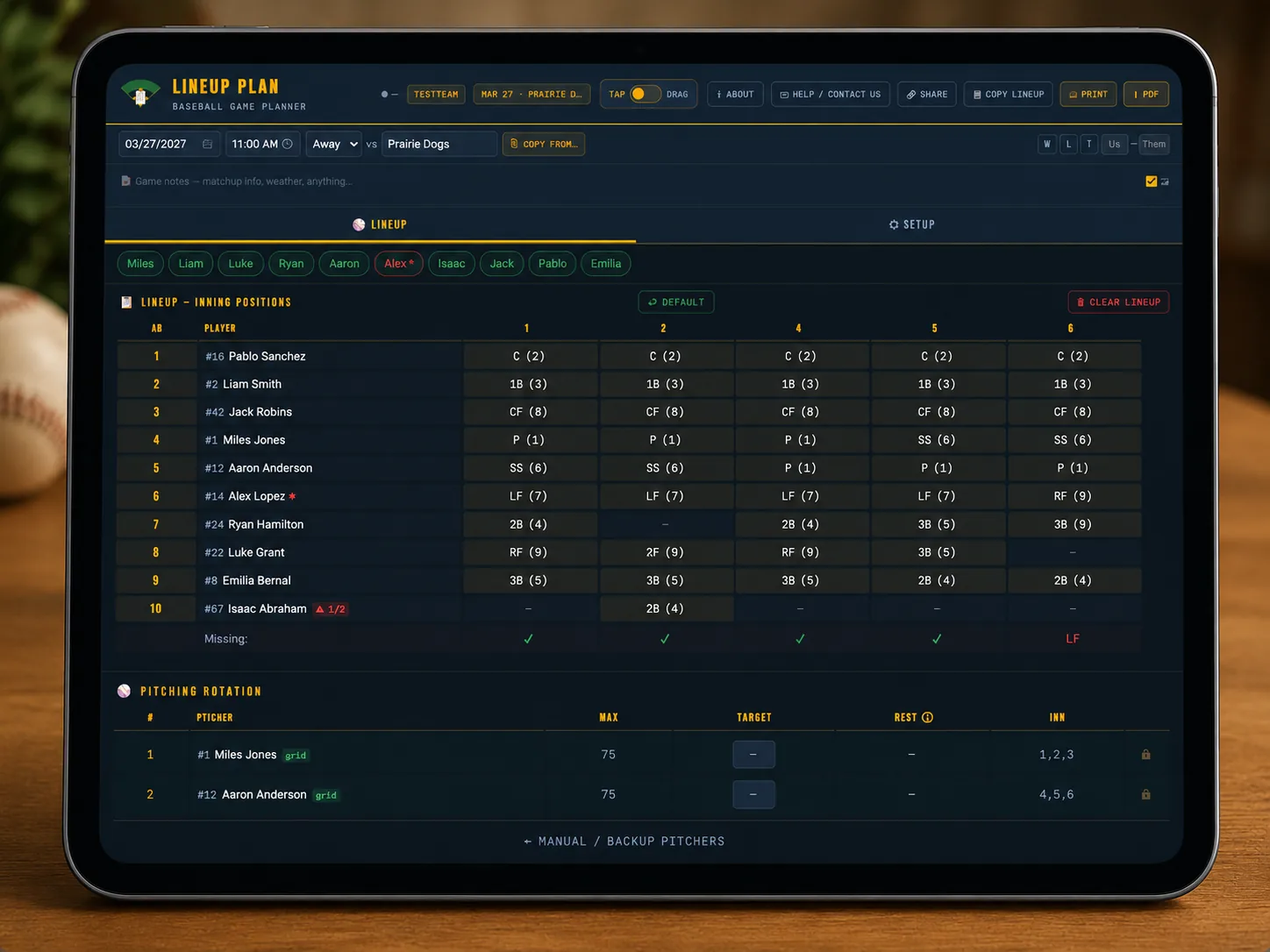Click the baseball icon beside Pitching Rotation

pos(125,691)
